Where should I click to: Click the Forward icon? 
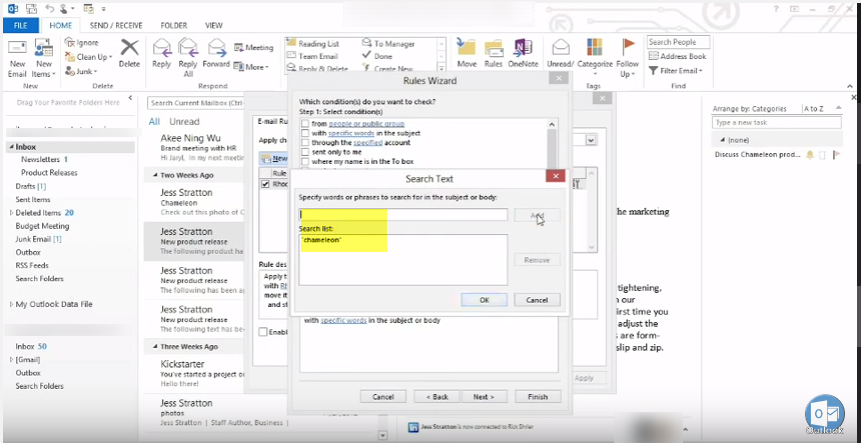coord(216,48)
